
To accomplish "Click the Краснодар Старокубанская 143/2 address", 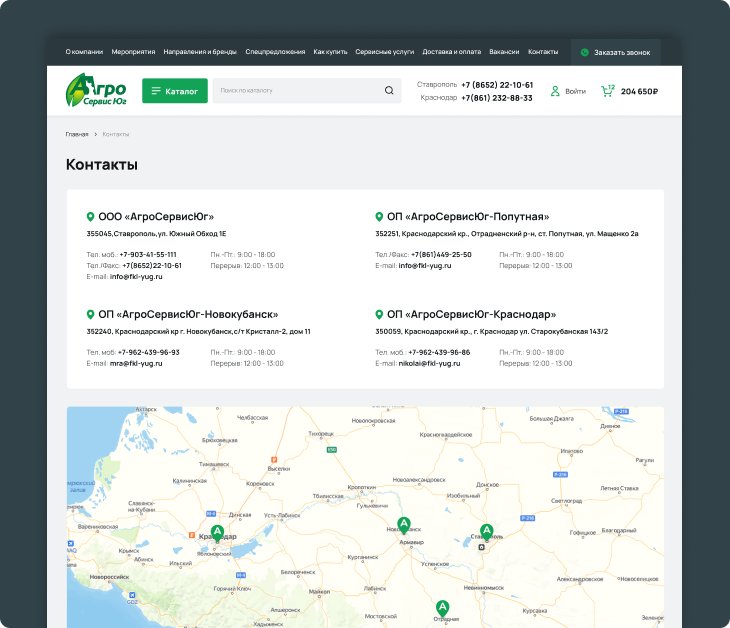I will pyautogui.click(x=492, y=331).
